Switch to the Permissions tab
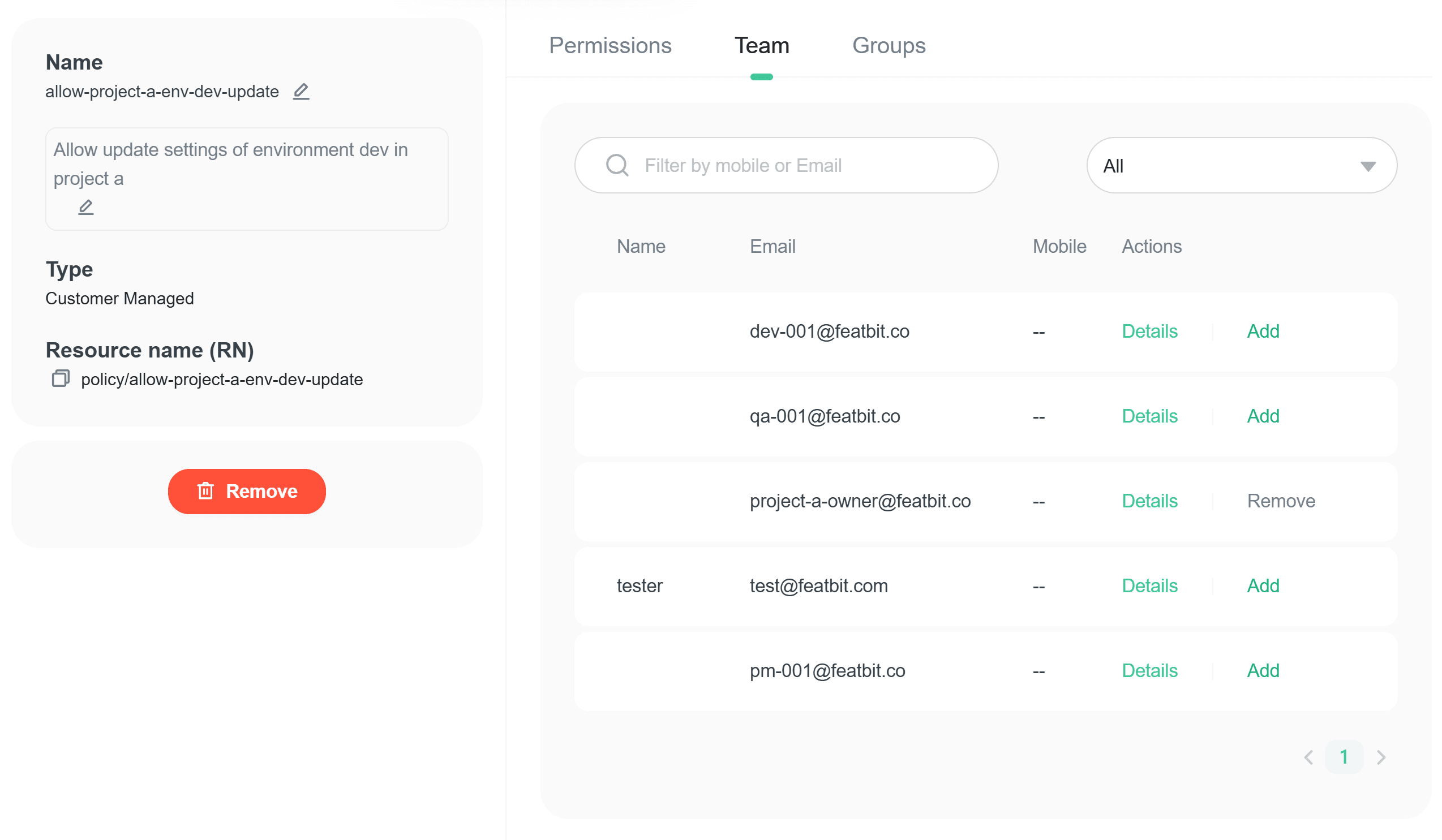The height and width of the screenshot is (840, 1442). pyautogui.click(x=611, y=46)
